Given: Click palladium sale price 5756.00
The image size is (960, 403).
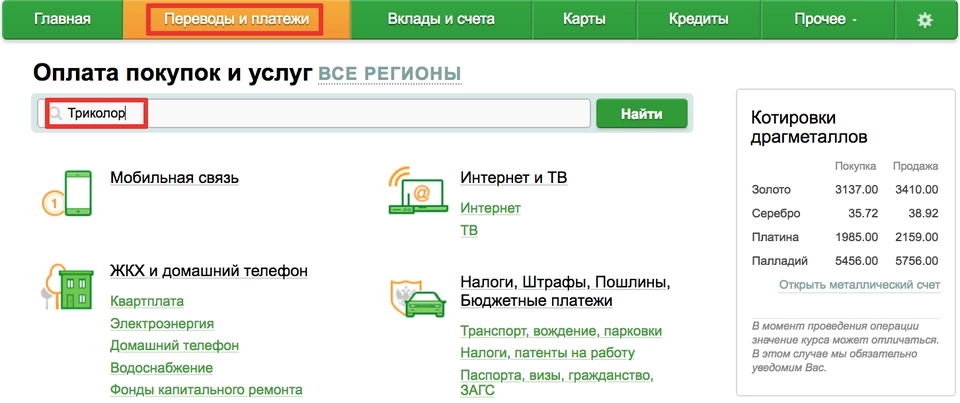Looking at the screenshot, I should pos(917,261).
